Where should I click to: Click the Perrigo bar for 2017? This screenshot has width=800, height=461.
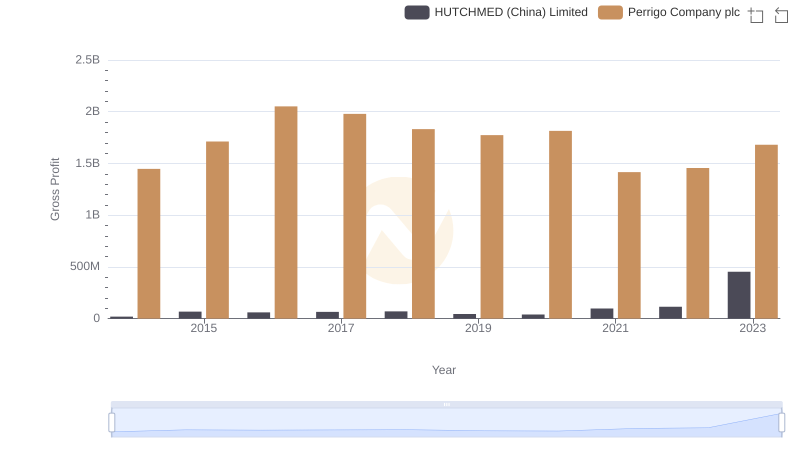click(355, 216)
